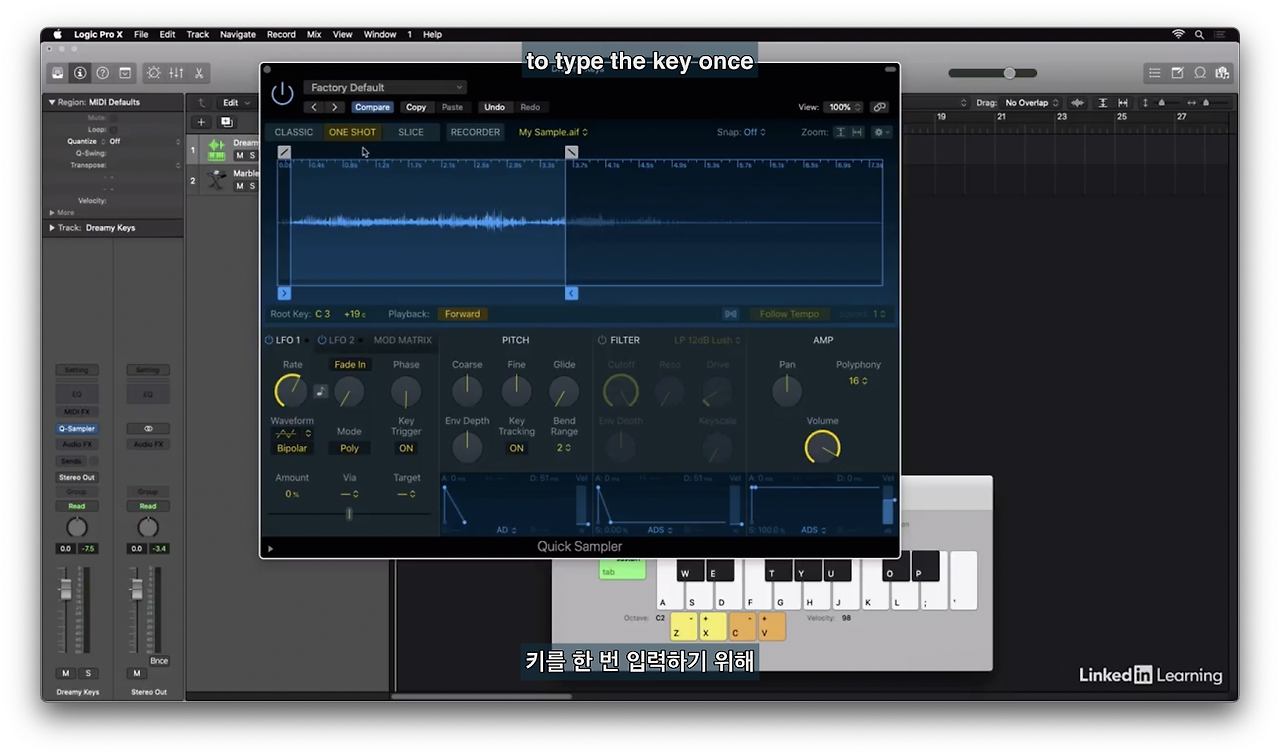Click the horizontal auto zoom icon in tracks header
Viewport: 1280px width, 756px height.
click(x=1123, y=103)
